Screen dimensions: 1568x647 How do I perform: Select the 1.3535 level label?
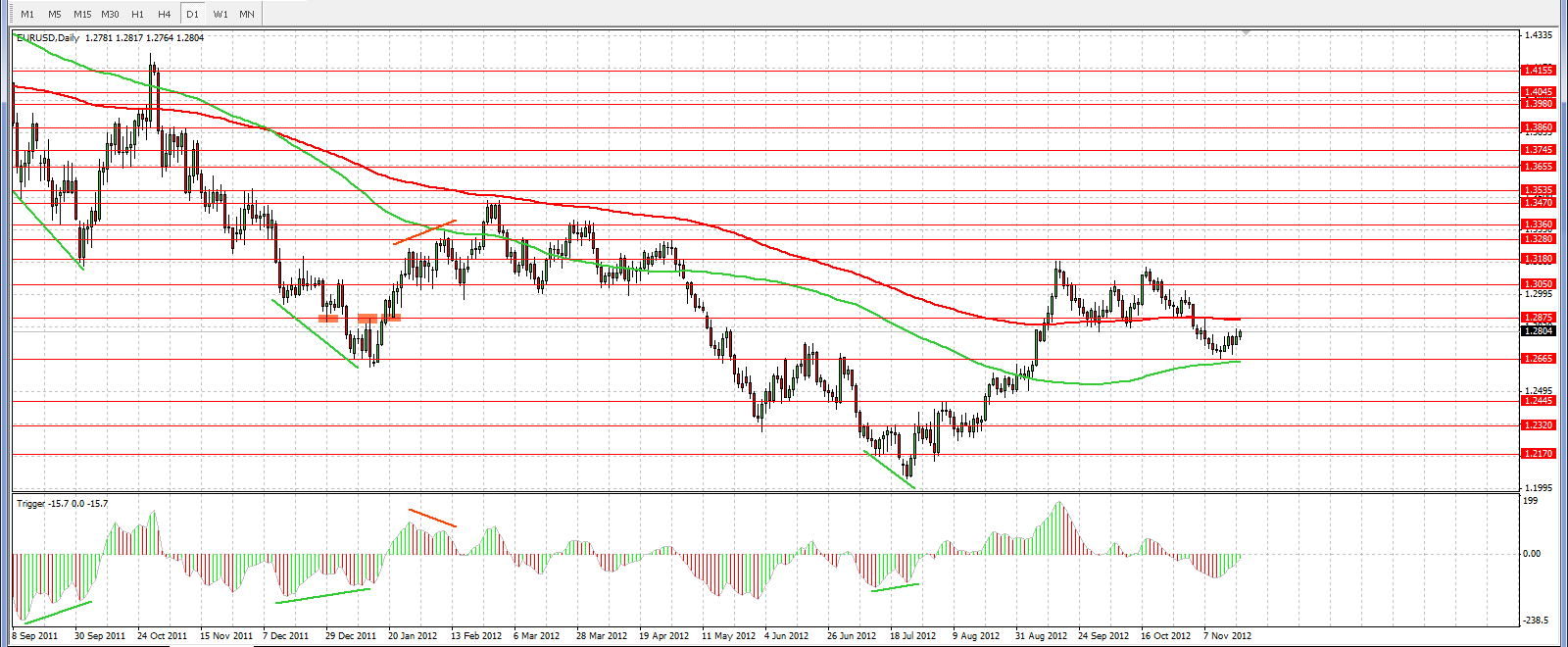[x=1538, y=190]
